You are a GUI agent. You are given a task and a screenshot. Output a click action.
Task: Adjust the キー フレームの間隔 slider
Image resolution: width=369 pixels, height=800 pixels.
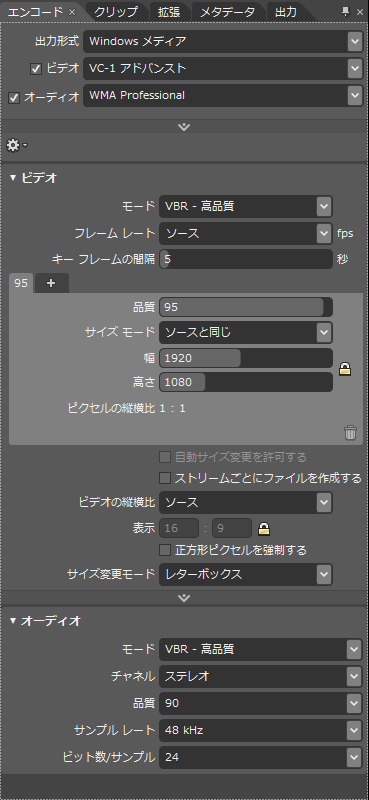246,259
